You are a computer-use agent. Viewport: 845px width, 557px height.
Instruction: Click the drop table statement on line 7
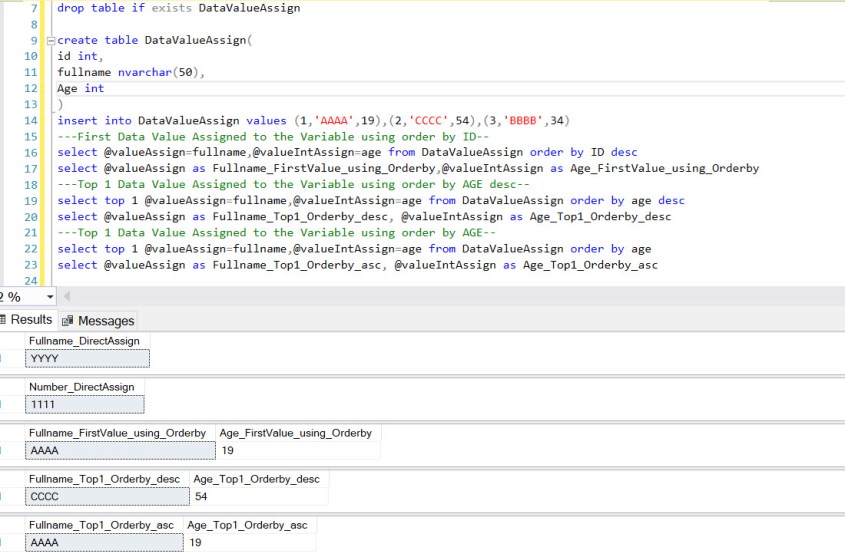pos(178,8)
